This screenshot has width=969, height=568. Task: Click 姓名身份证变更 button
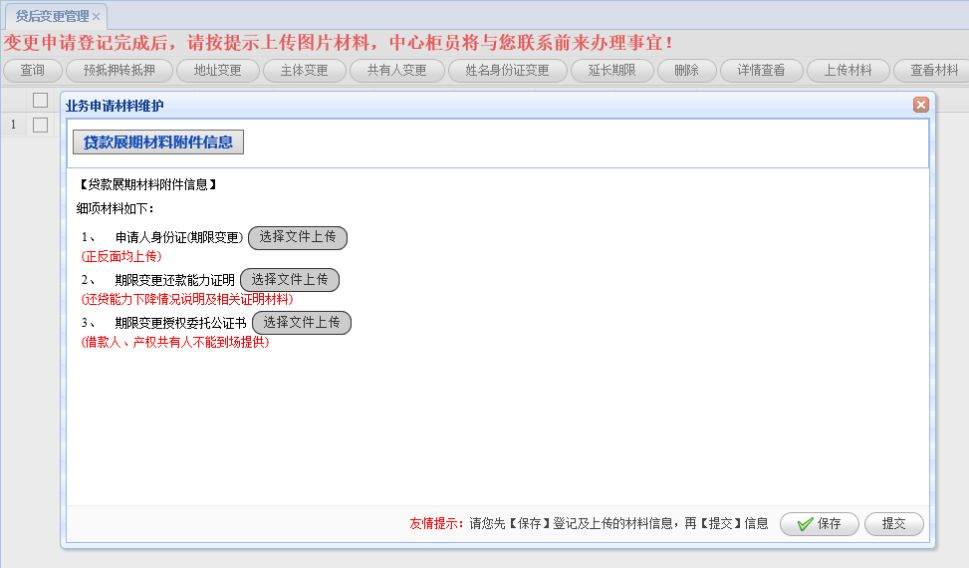507,70
